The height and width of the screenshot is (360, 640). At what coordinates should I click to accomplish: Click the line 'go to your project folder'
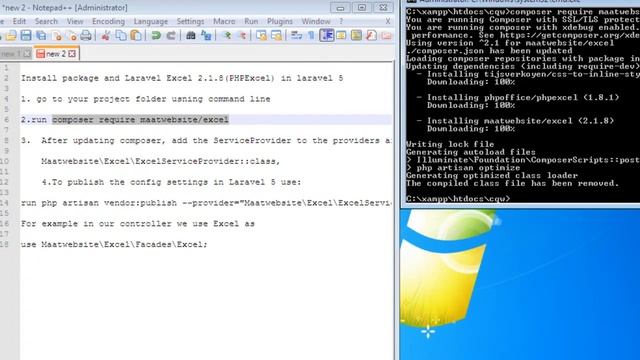click(x=146, y=99)
